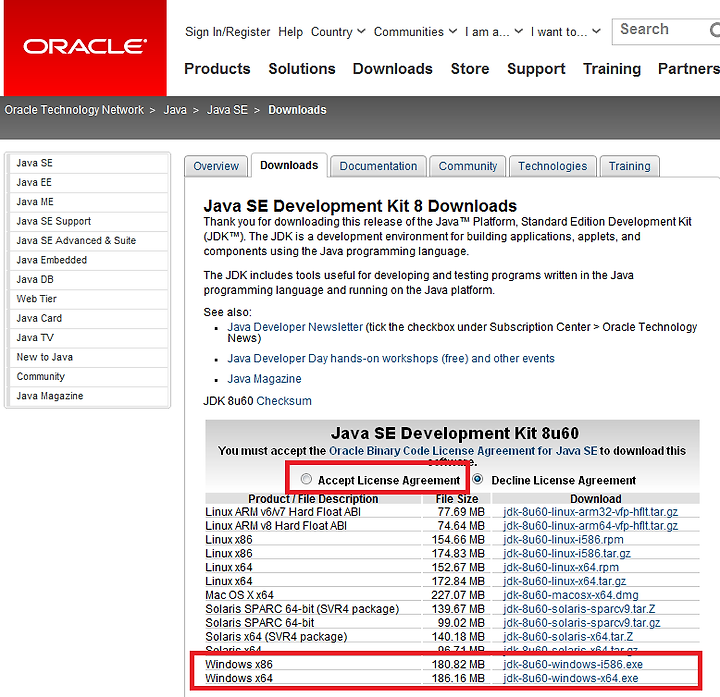Open Java Developer Newsletter link

tap(295, 327)
